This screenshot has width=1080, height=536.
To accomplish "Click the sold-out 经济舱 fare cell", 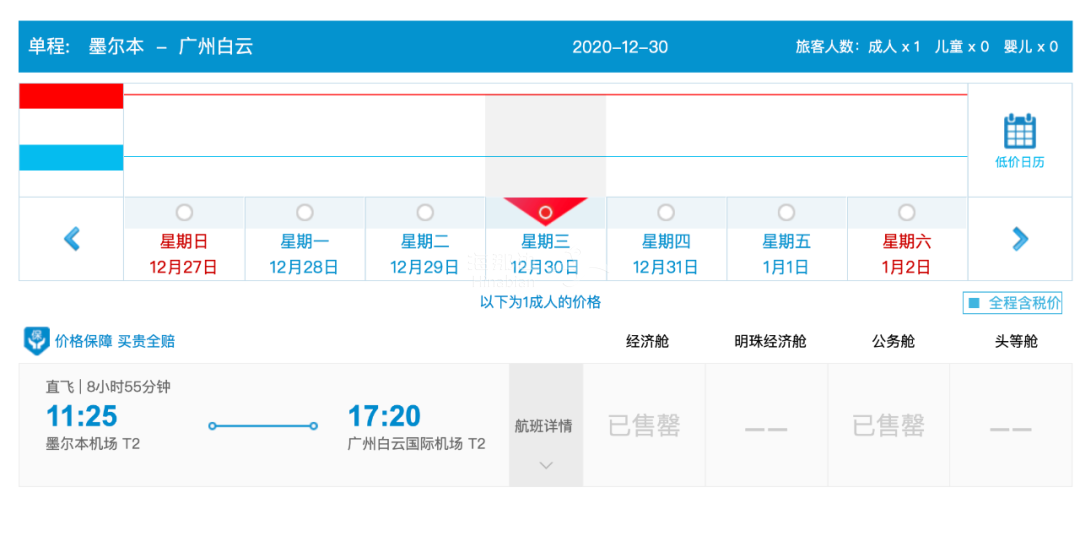I will (644, 426).
